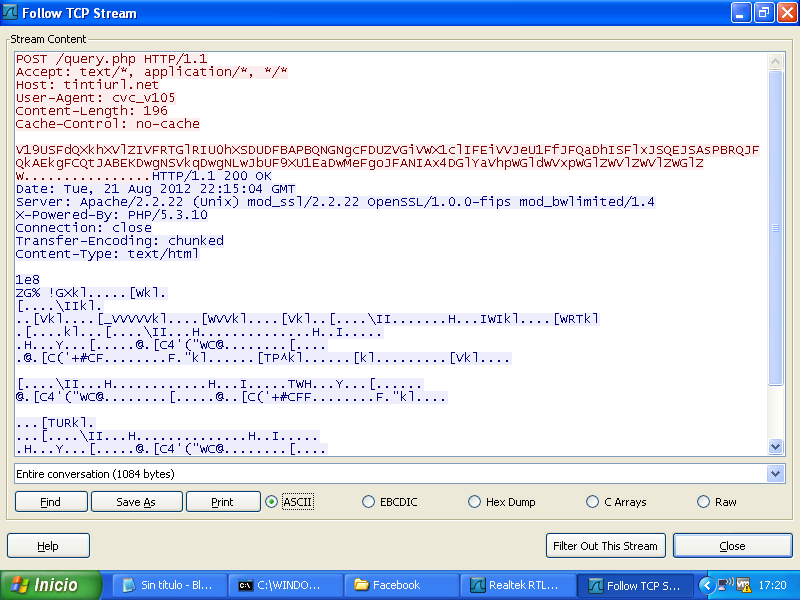Choose the Hex Dump view option
The width and height of the screenshot is (800, 600).
(475, 502)
